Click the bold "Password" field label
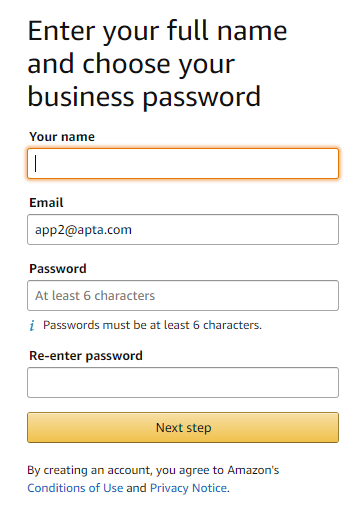Viewport: 362px width, 515px height. pyautogui.click(x=58, y=269)
